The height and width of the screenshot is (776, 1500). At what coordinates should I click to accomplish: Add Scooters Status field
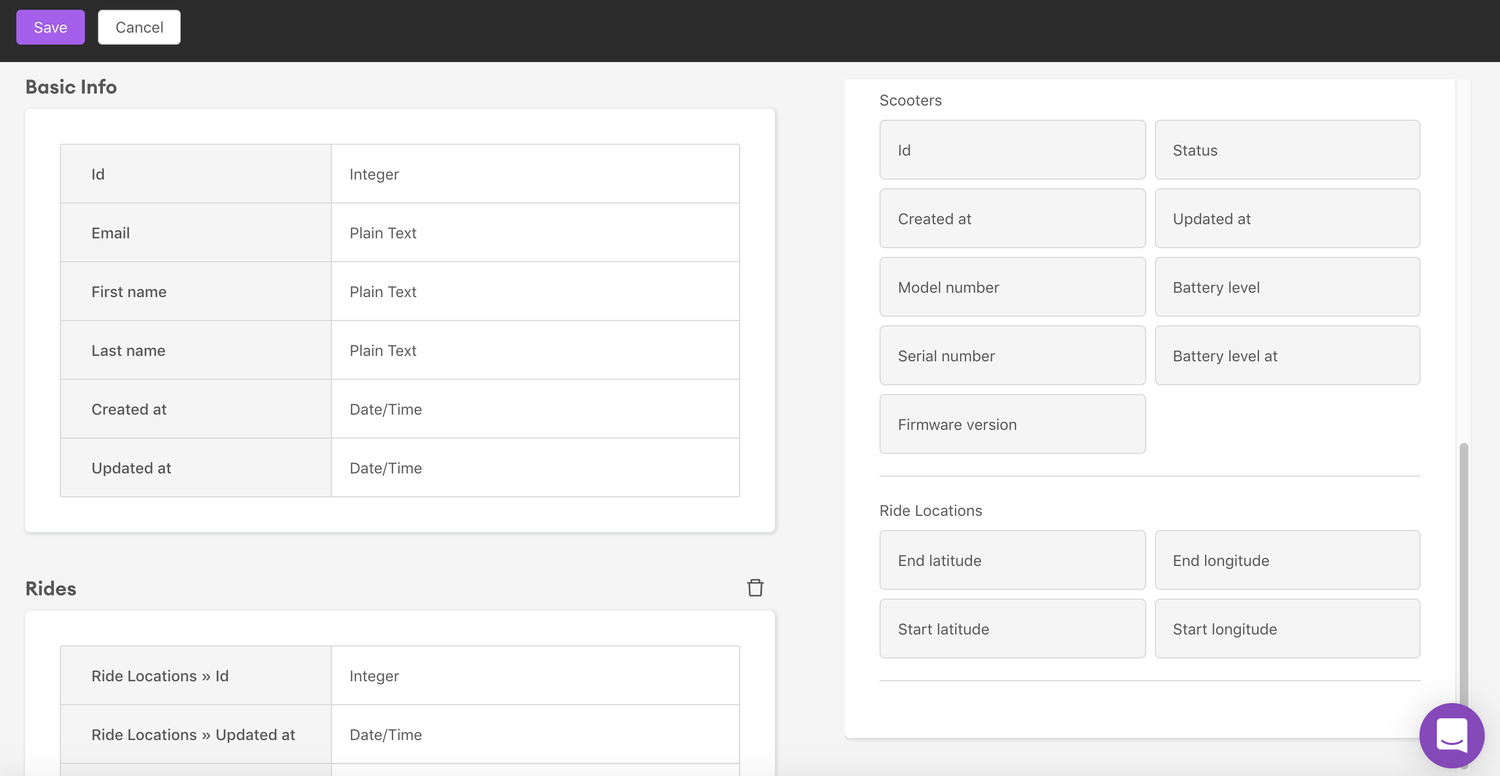1287,150
